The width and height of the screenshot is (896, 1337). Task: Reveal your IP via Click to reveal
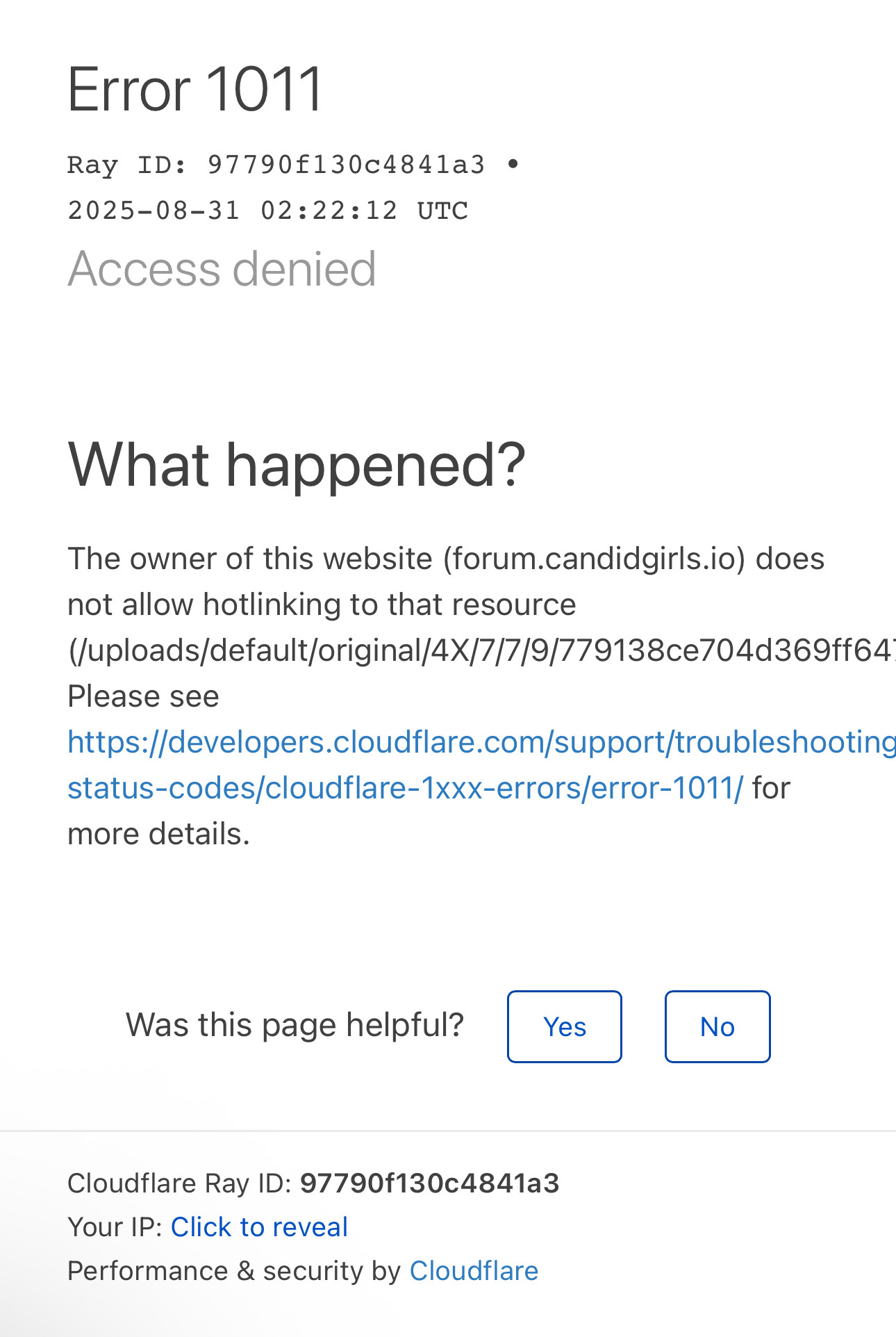tap(259, 1227)
